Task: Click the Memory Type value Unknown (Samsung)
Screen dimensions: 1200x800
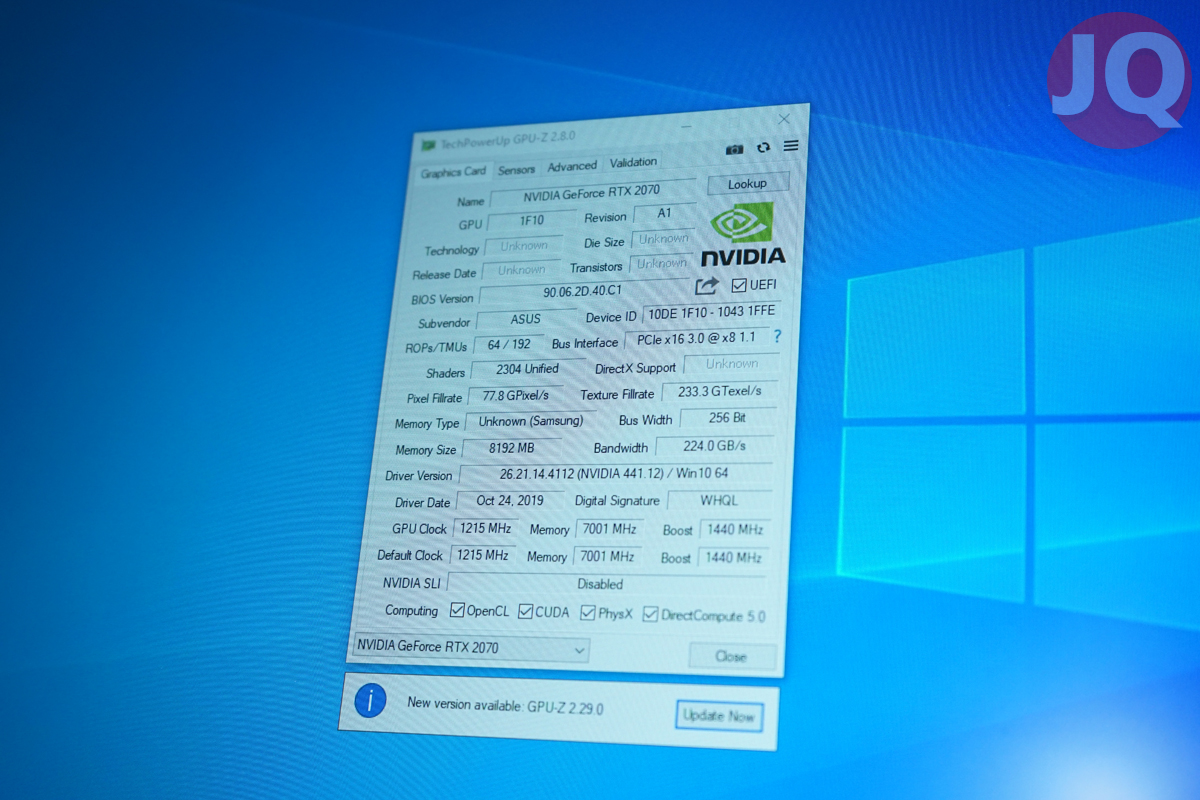Action: pyautogui.click(x=530, y=422)
